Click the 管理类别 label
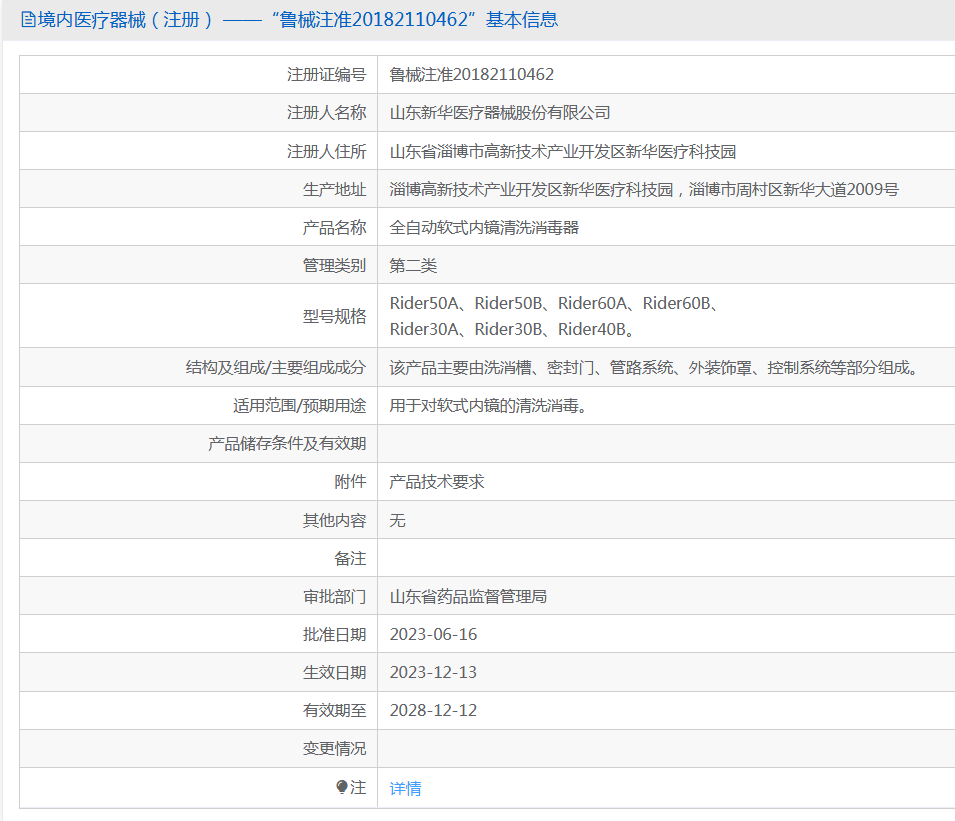The image size is (955, 821). (x=334, y=266)
